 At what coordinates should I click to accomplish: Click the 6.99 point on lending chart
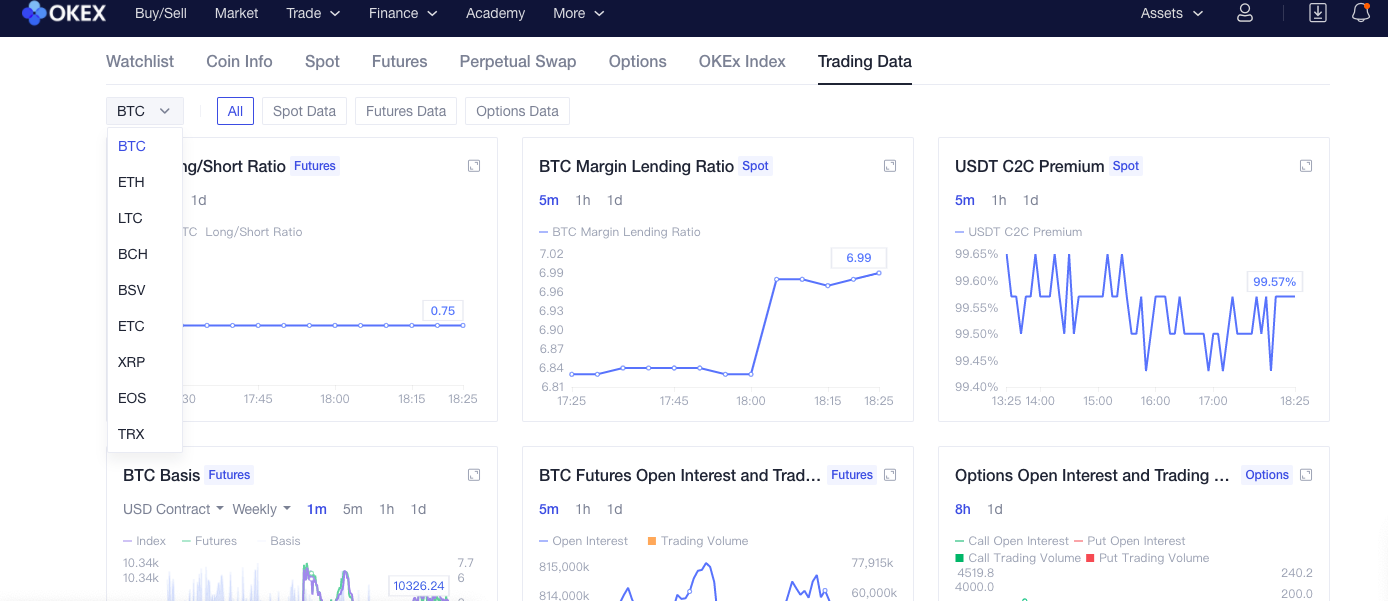click(879, 272)
